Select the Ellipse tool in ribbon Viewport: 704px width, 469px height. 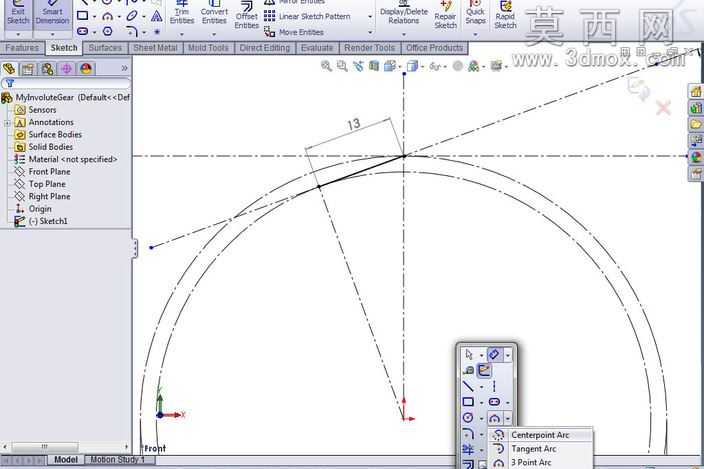pyautogui.click(x=132, y=16)
